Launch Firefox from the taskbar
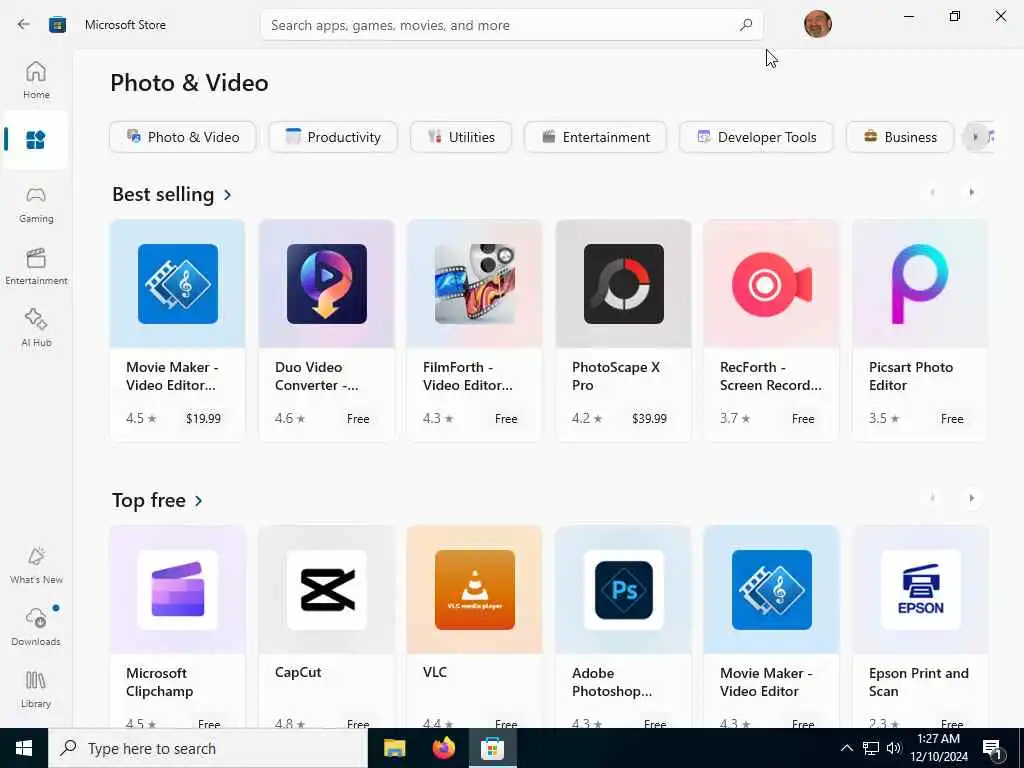The image size is (1024, 768). (443, 748)
